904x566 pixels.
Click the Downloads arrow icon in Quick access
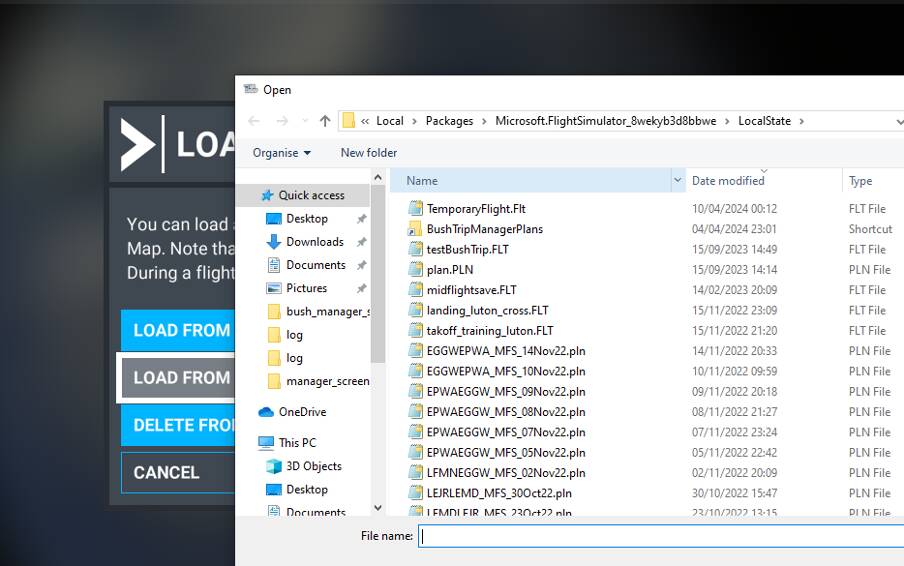[274, 242]
